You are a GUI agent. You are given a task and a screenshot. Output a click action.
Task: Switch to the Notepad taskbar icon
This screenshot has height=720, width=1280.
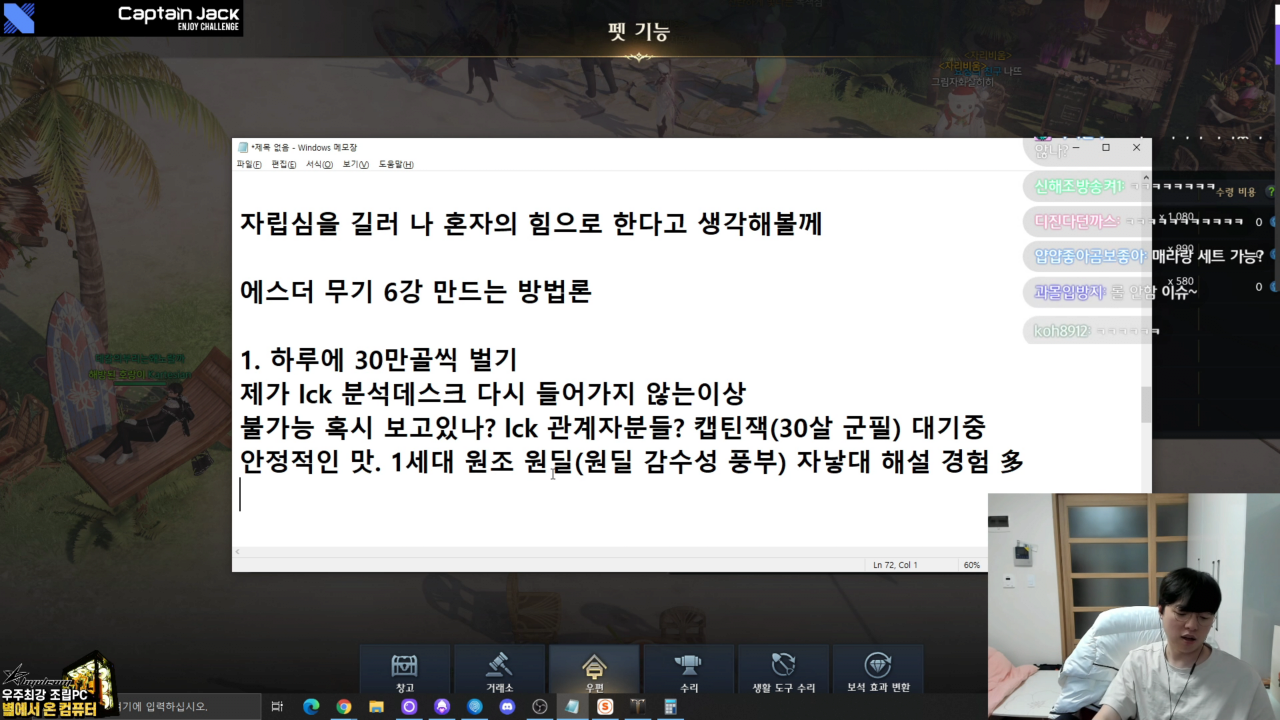point(572,706)
